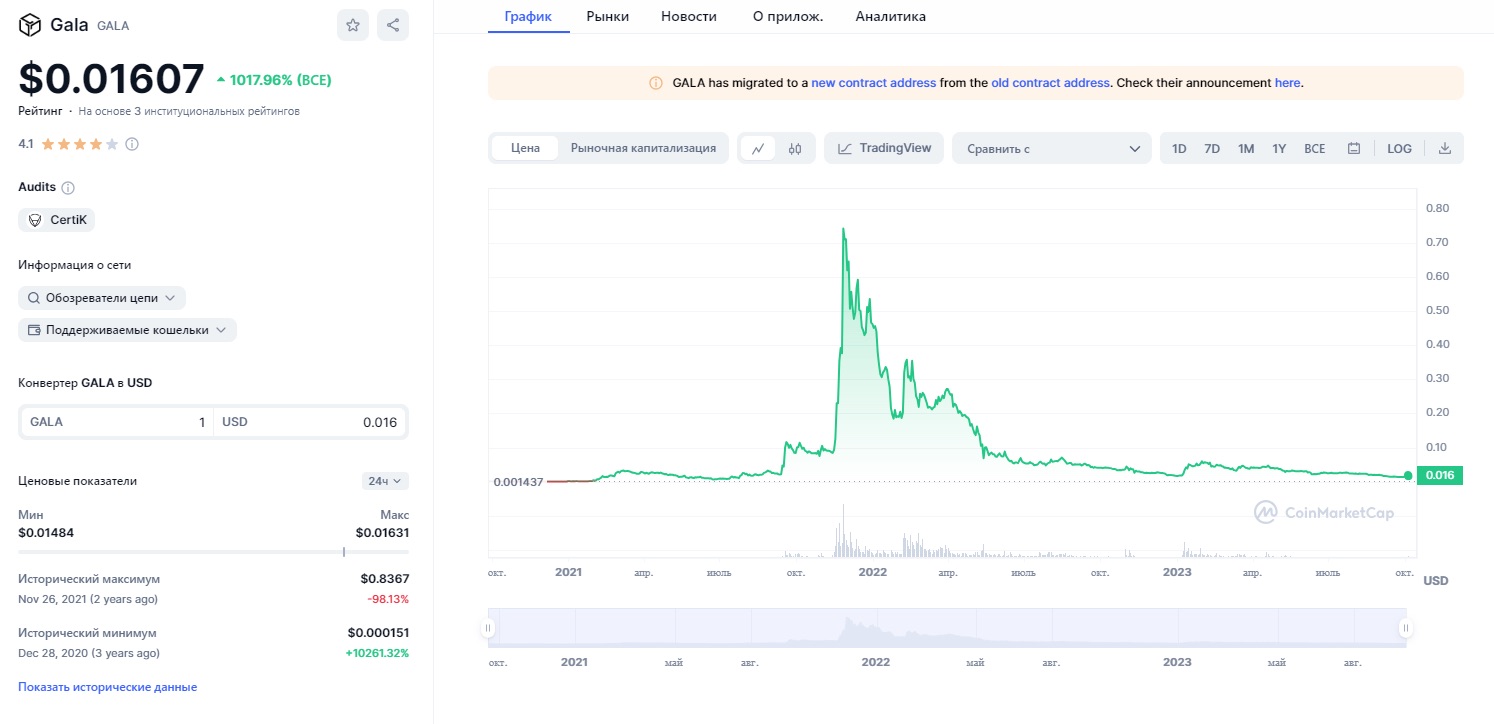Click the Gala logo icon
The image size is (1494, 724).
point(30,25)
